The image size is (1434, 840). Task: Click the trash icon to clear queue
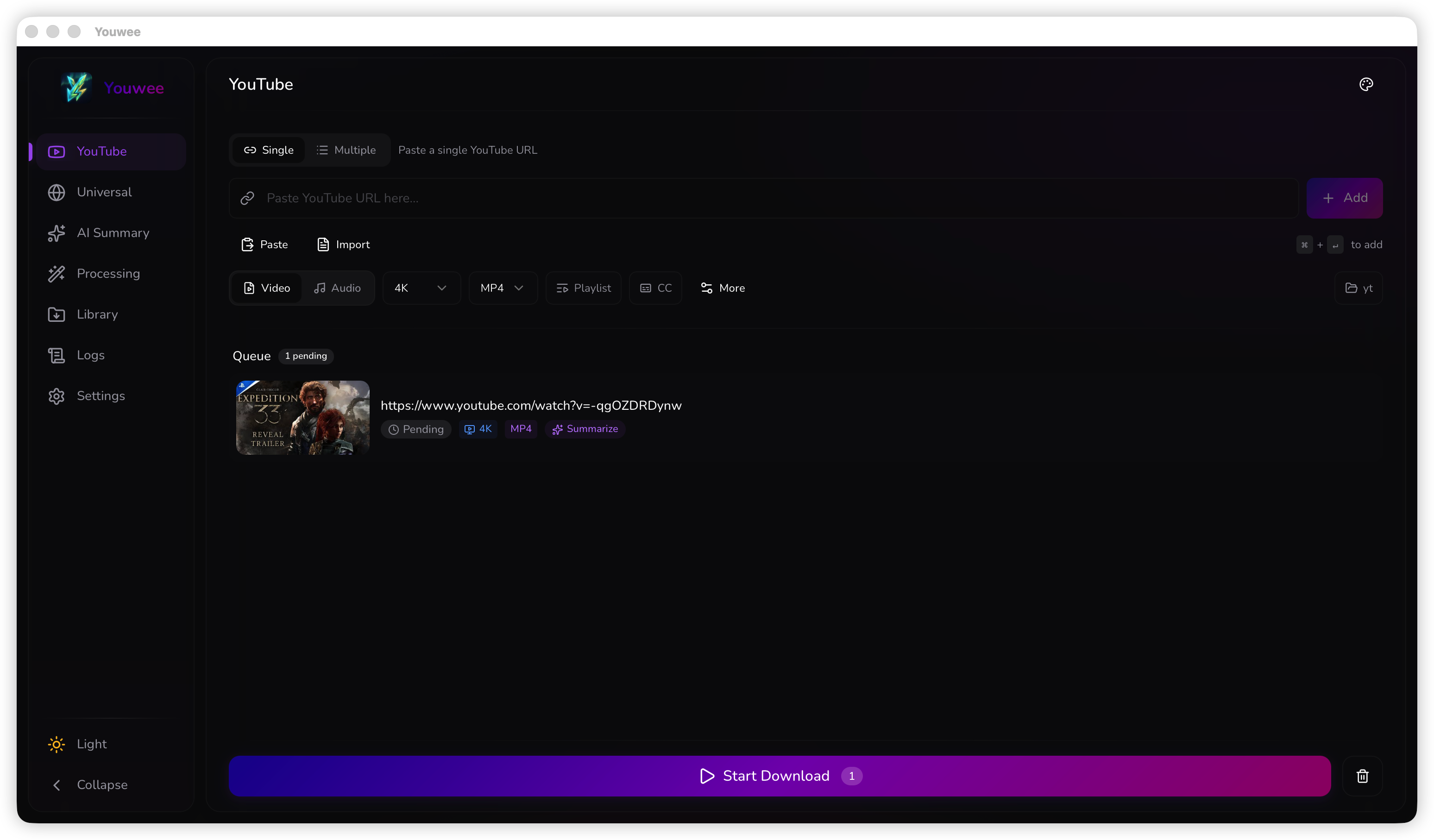(x=1362, y=776)
